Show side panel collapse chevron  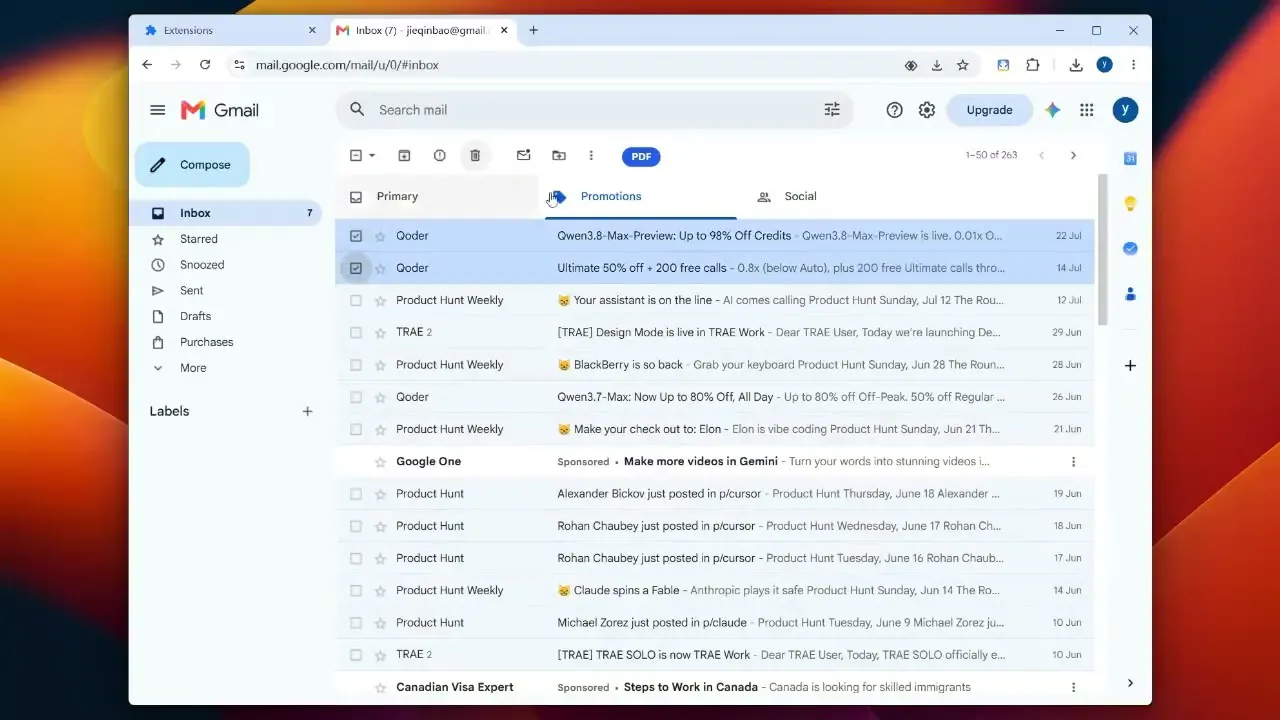1130,683
